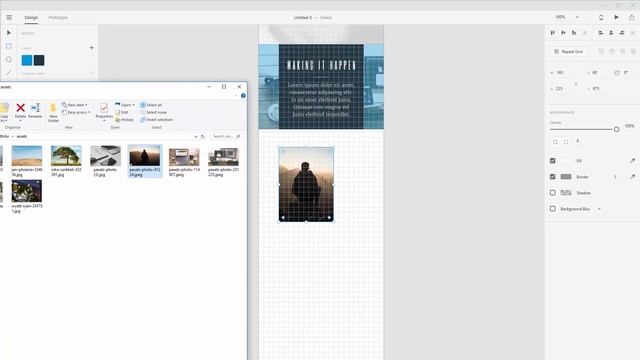Click Select all in the Explorer ribbon
The height and width of the screenshot is (360, 640).
[151, 105]
